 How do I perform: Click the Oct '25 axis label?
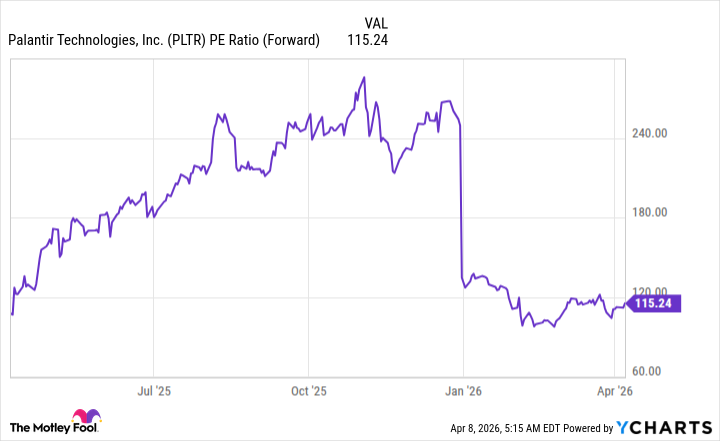[x=309, y=390]
